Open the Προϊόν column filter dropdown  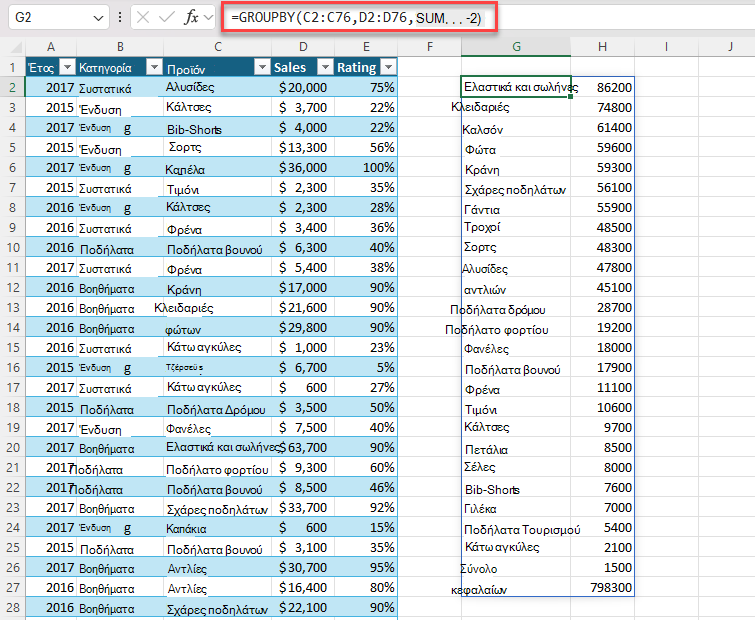pos(262,67)
